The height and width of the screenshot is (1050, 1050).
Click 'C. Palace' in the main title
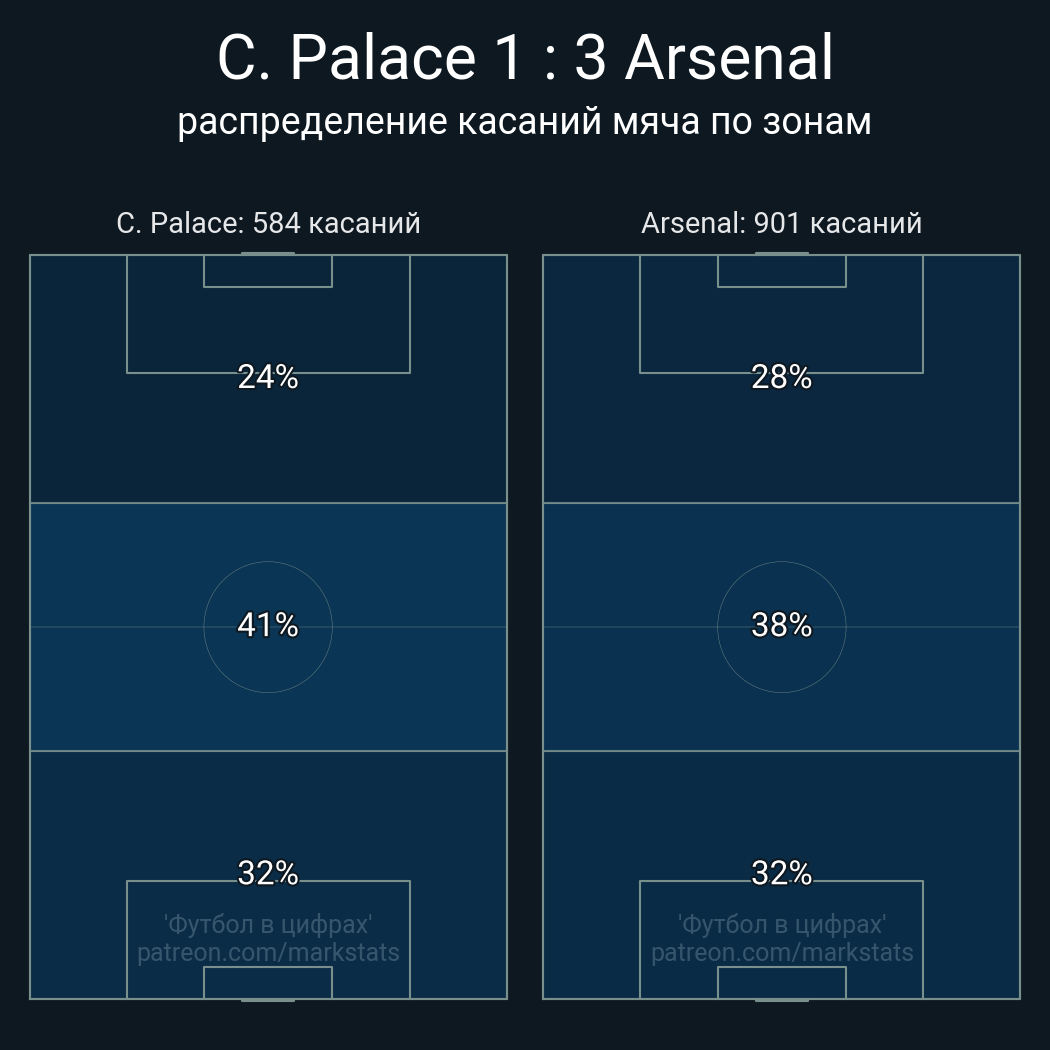coord(345,58)
